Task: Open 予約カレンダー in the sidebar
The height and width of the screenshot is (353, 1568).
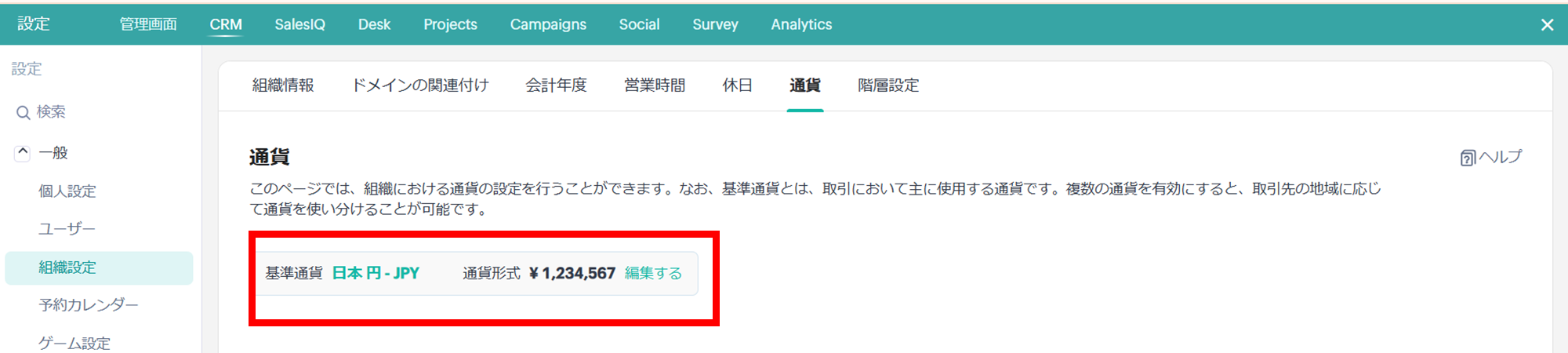Action: coord(89,305)
